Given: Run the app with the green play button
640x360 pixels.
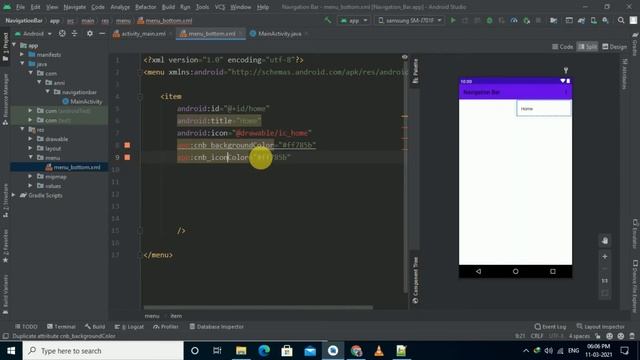Looking at the screenshot, I should pyautogui.click(x=453, y=20).
